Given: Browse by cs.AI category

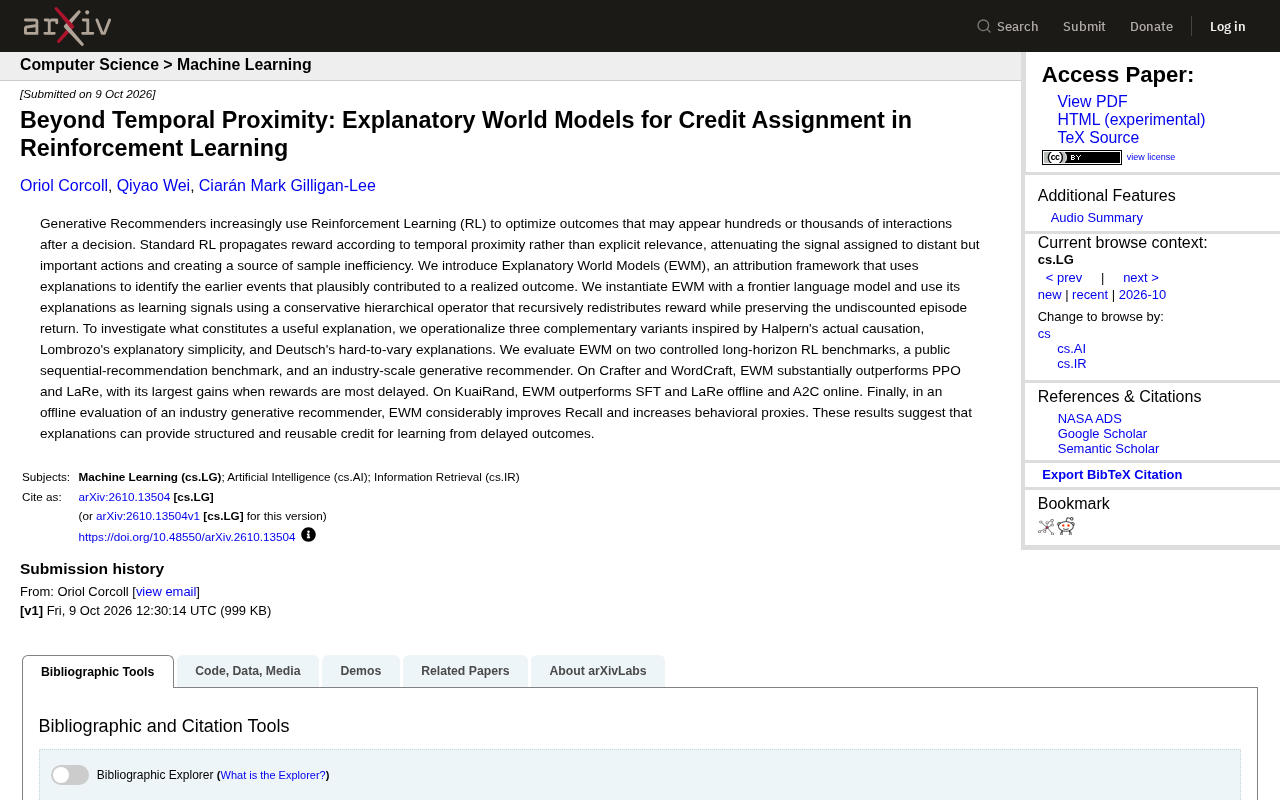Looking at the screenshot, I should click(1071, 349).
